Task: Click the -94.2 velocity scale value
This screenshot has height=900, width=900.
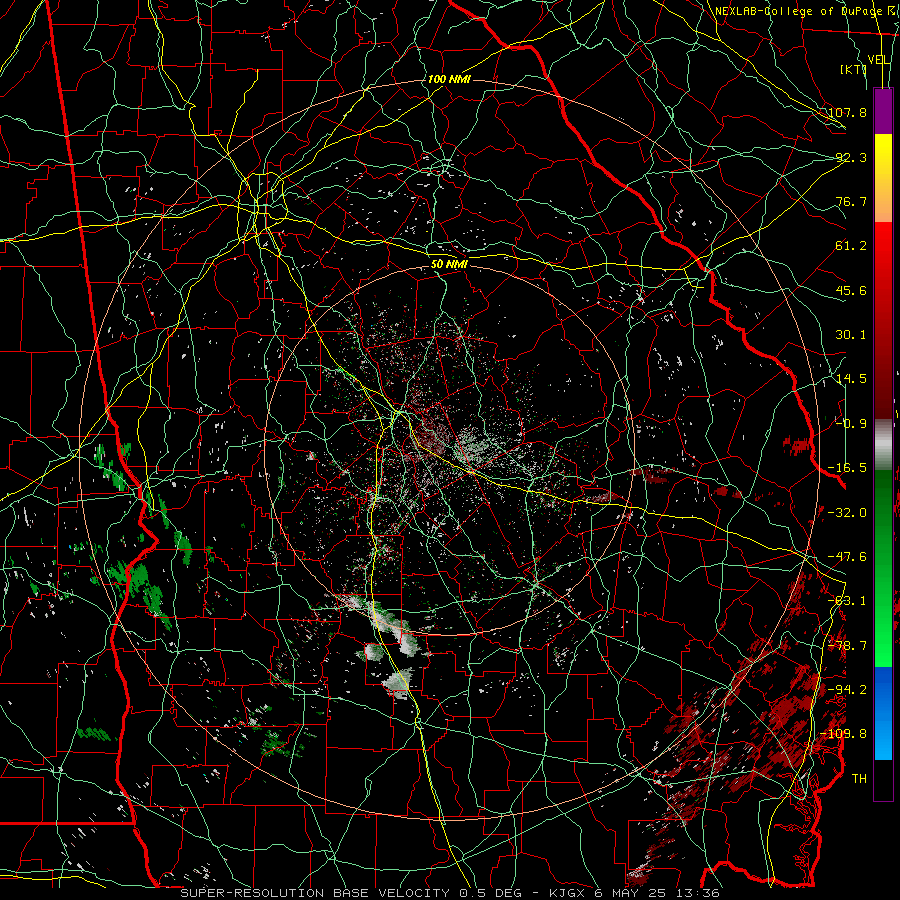Action: click(847, 689)
